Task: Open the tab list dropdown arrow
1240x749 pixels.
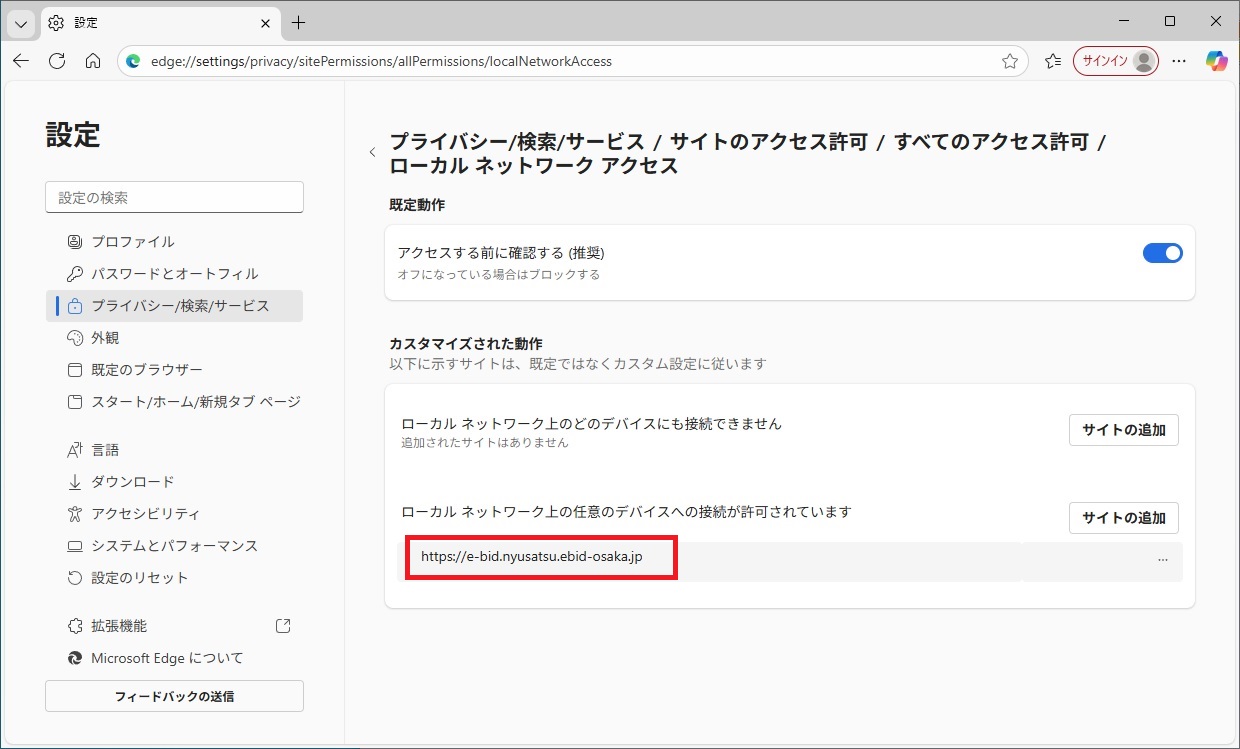Action: [21, 22]
